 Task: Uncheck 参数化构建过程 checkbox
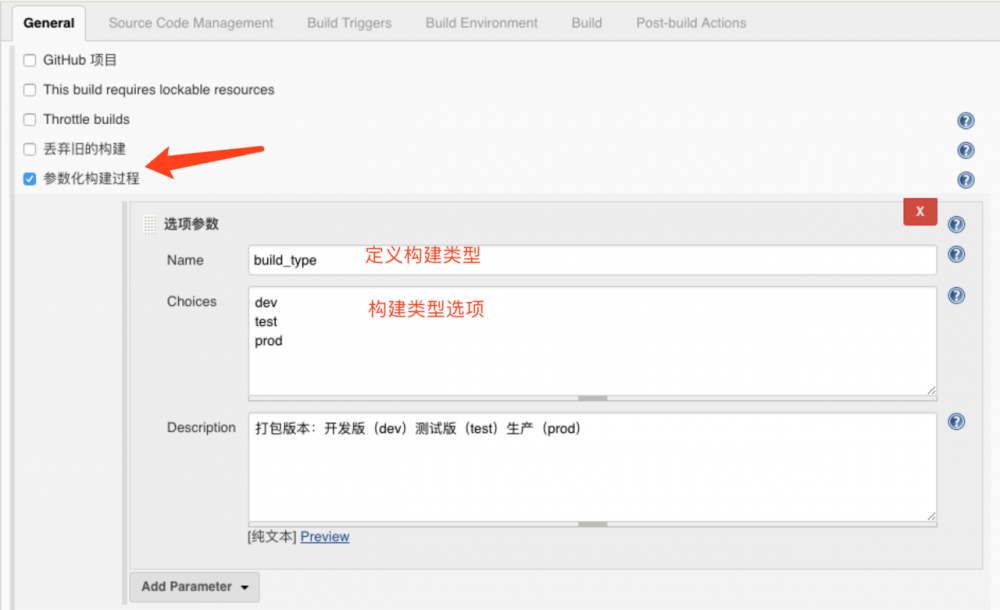(x=29, y=179)
